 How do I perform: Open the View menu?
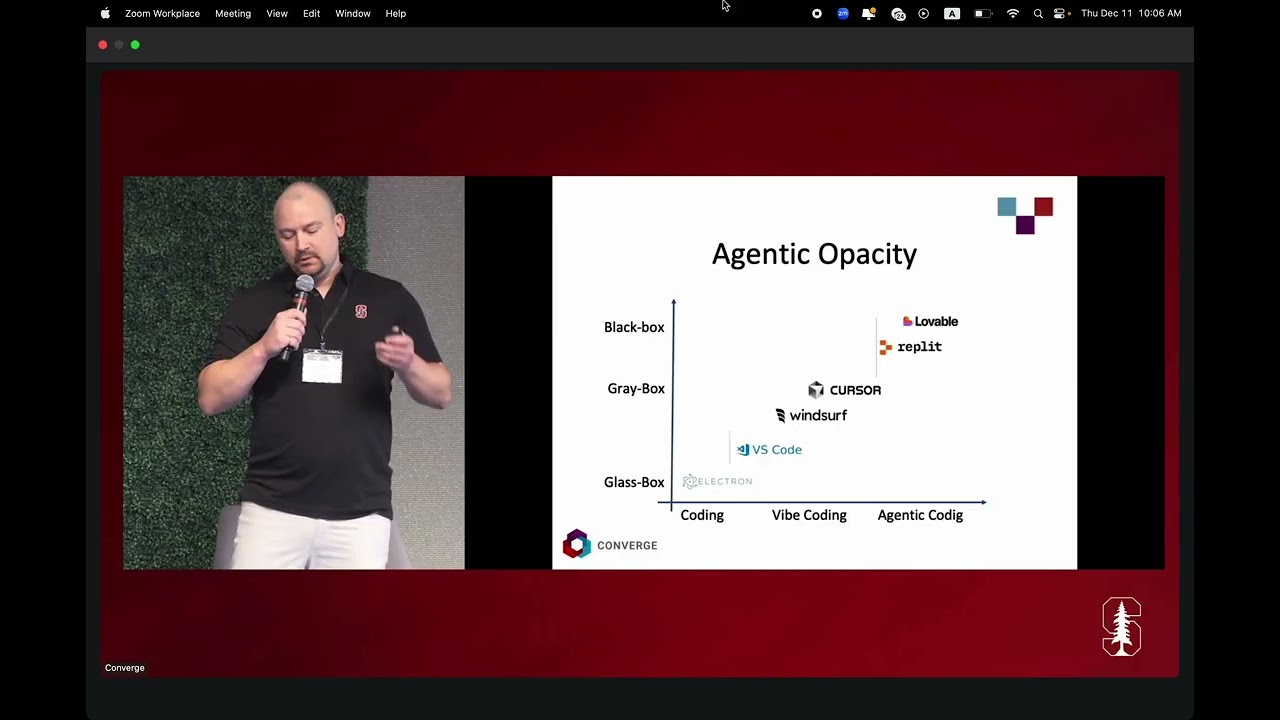point(277,13)
